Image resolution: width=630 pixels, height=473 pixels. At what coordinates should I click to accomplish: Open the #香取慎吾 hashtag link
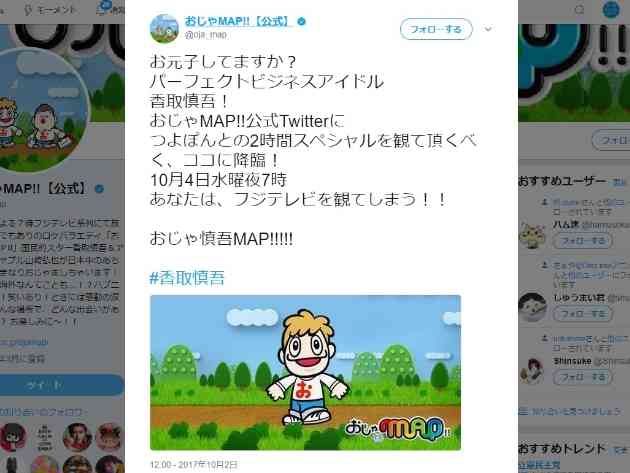point(187,278)
